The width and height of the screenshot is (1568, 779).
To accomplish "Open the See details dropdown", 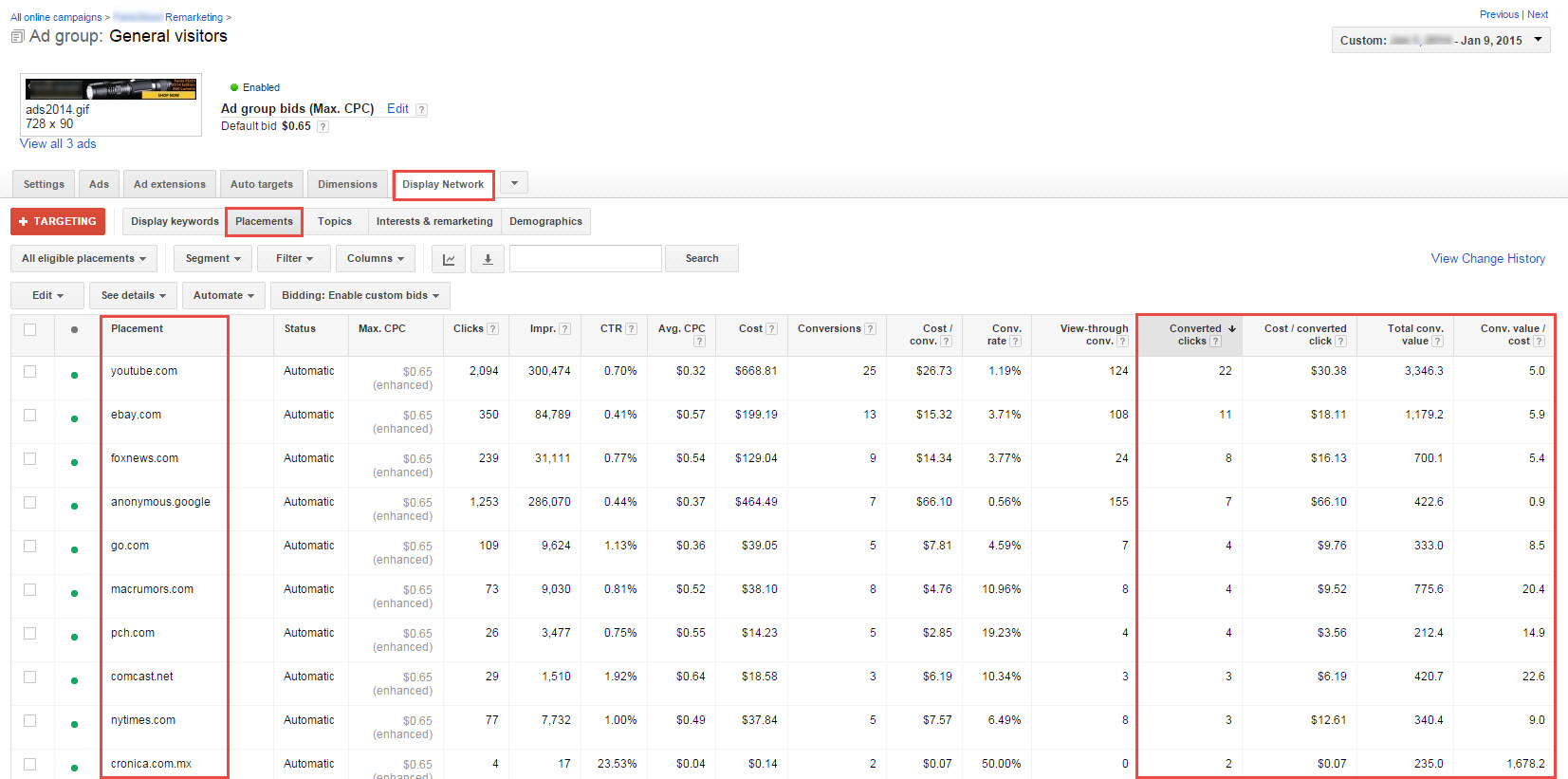I will click(134, 296).
